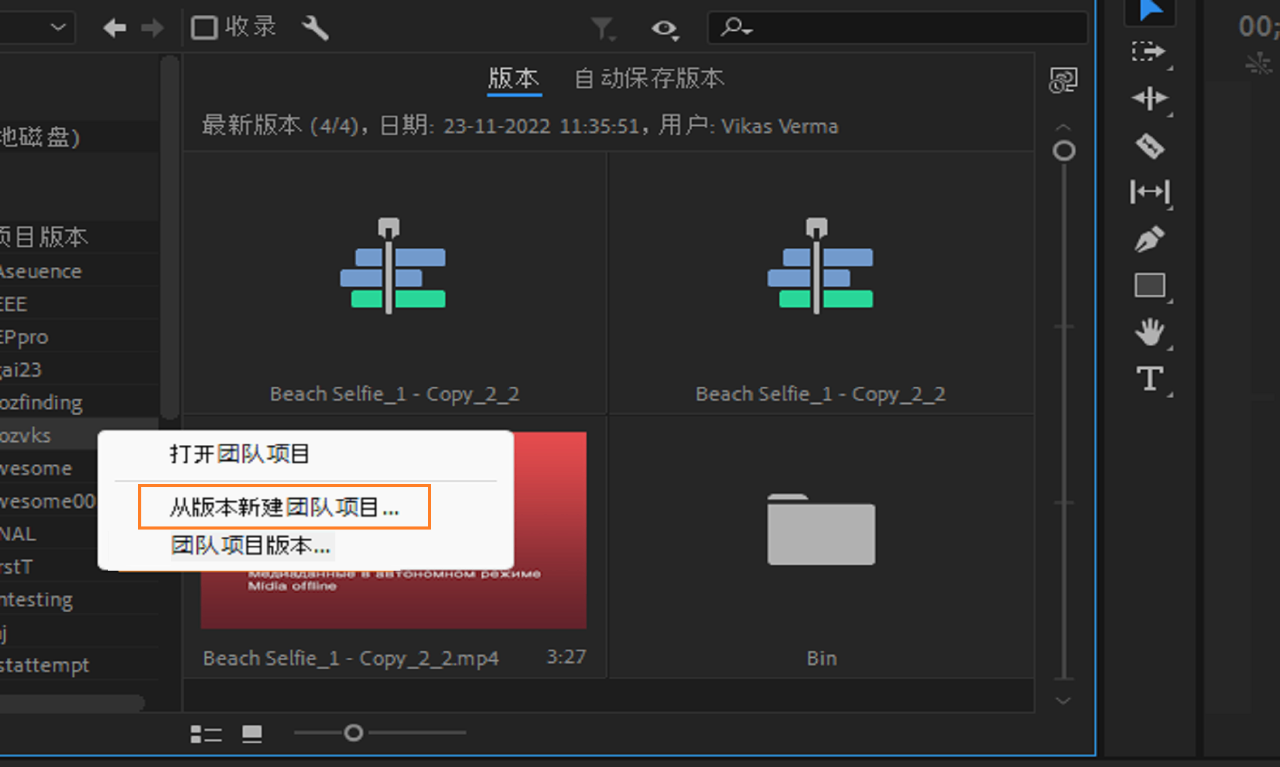The height and width of the screenshot is (767, 1280).
Task: Select the Selection tool arrow
Action: pos(1150,10)
